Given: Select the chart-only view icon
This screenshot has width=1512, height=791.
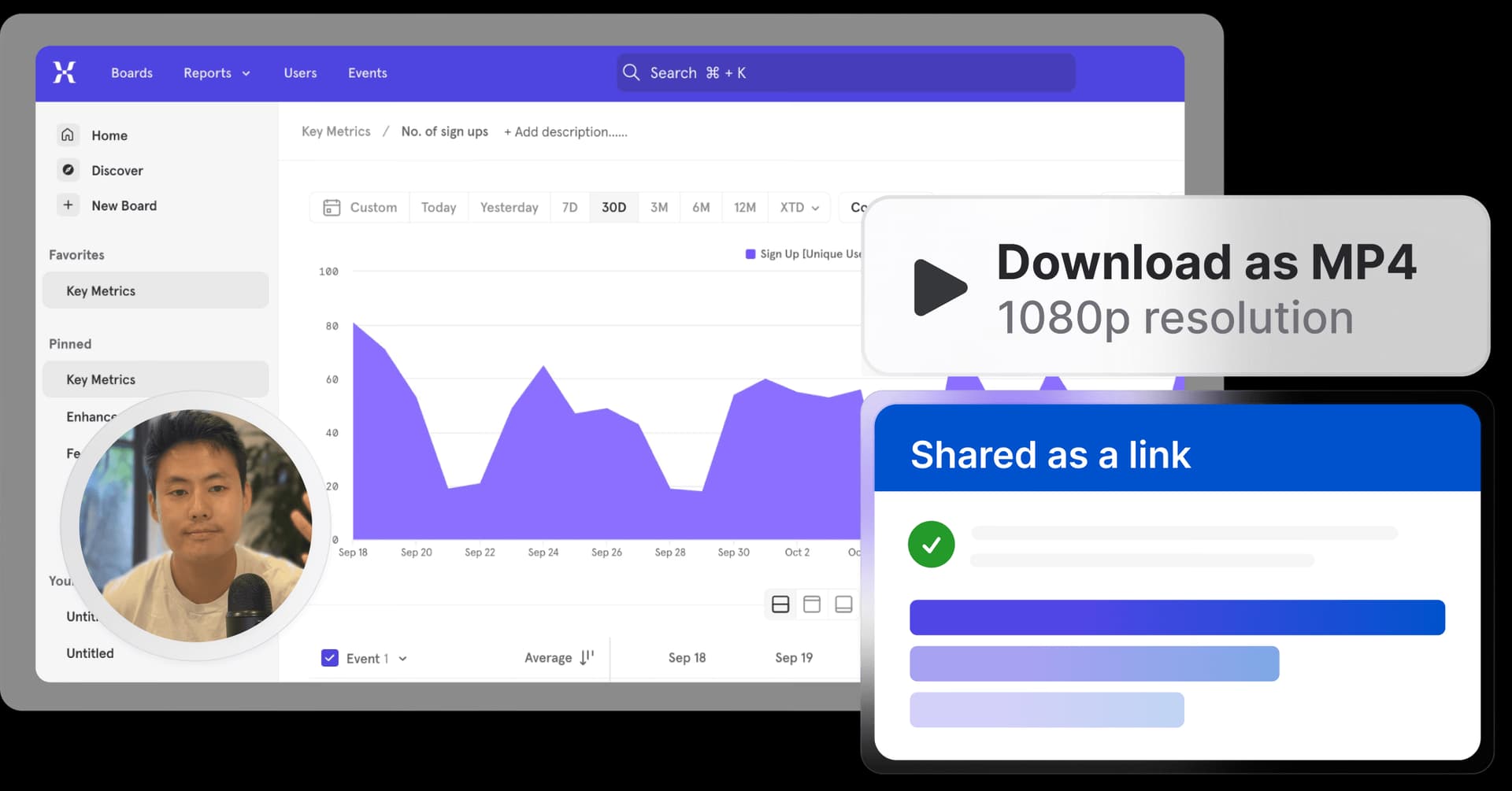Looking at the screenshot, I should (x=812, y=604).
